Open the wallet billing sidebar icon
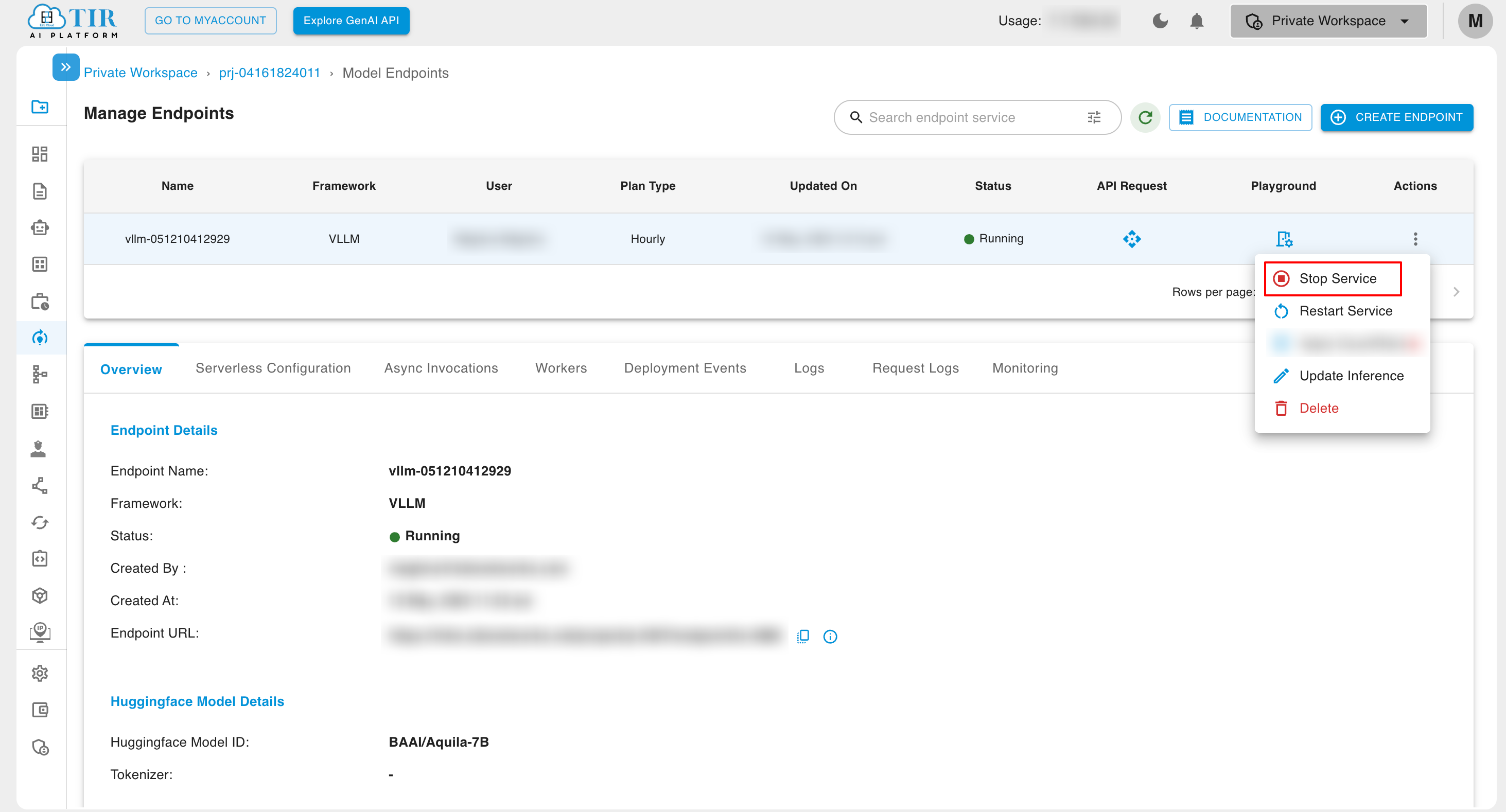This screenshot has width=1506, height=812. [40, 710]
